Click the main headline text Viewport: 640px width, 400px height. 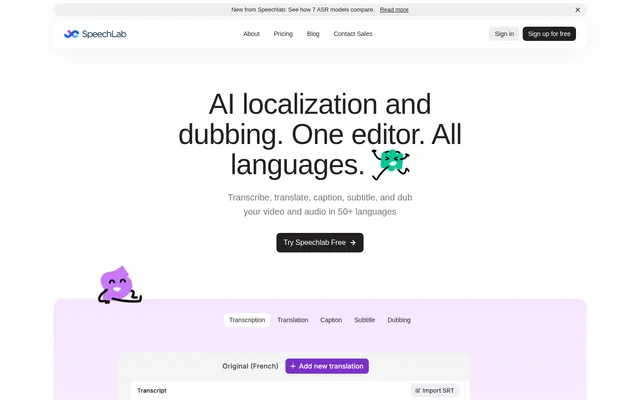coord(320,134)
